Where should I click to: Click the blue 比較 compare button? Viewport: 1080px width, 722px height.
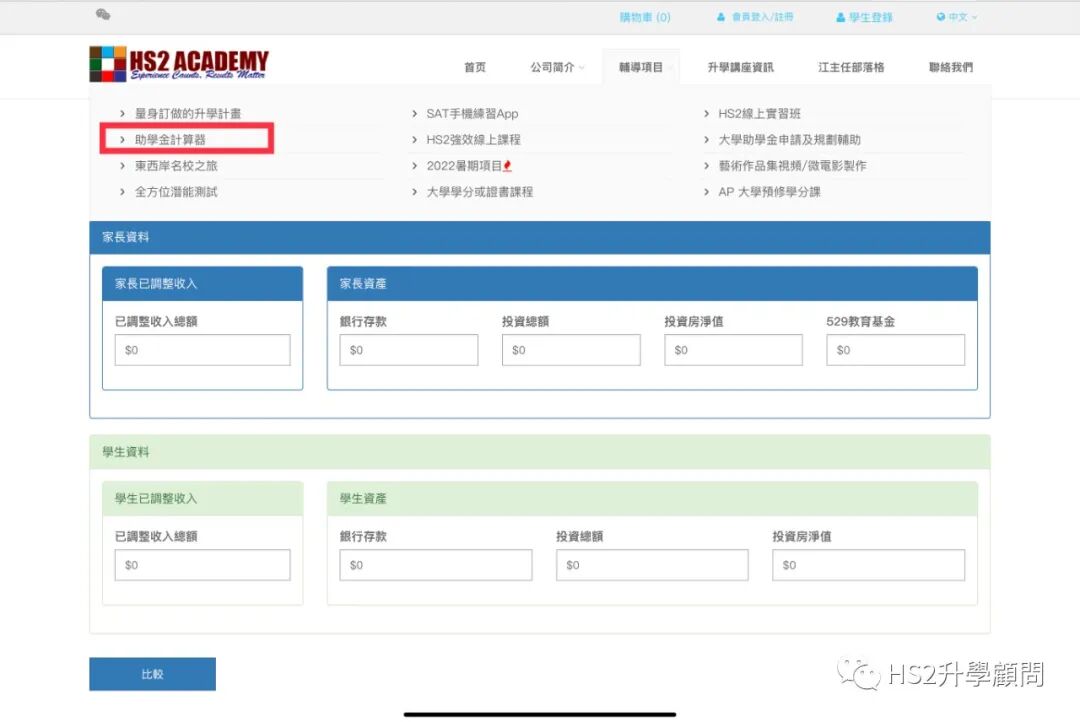tap(152, 674)
